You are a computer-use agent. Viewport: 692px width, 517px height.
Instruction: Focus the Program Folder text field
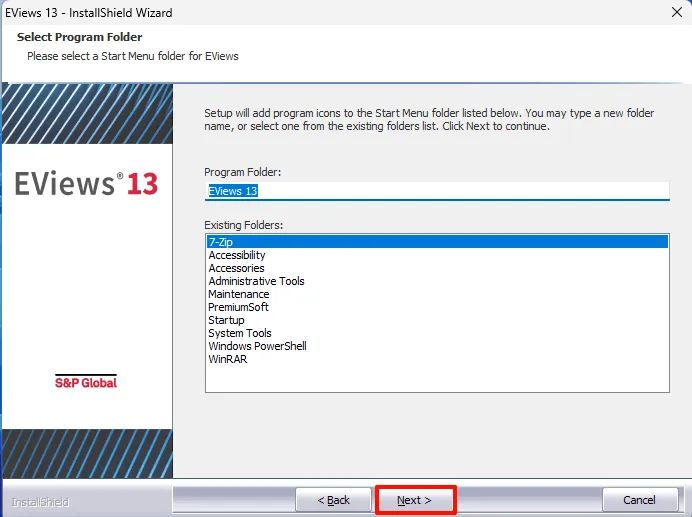(437, 191)
